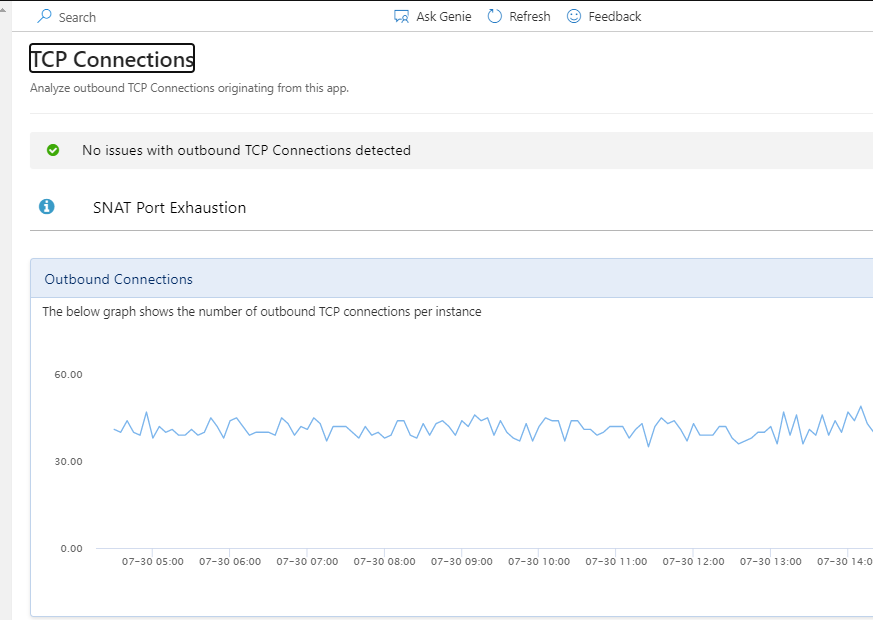Click the blue info icon beside SNAT

46,207
